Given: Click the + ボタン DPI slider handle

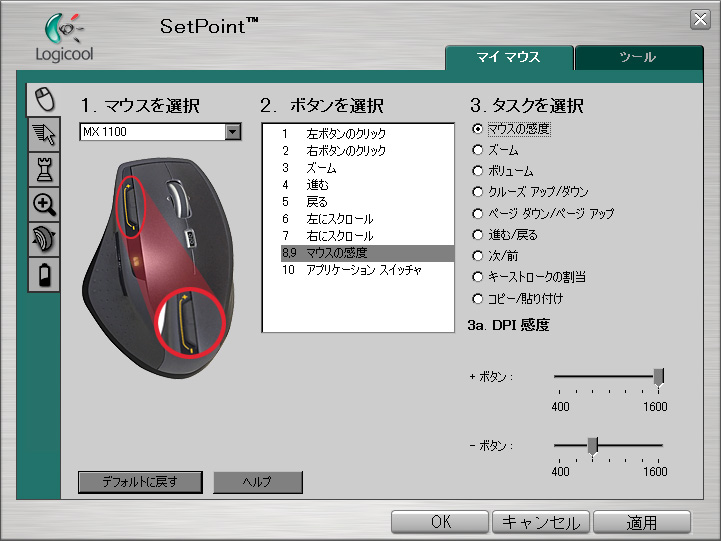Looking at the screenshot, I should [x=658, y=377].
